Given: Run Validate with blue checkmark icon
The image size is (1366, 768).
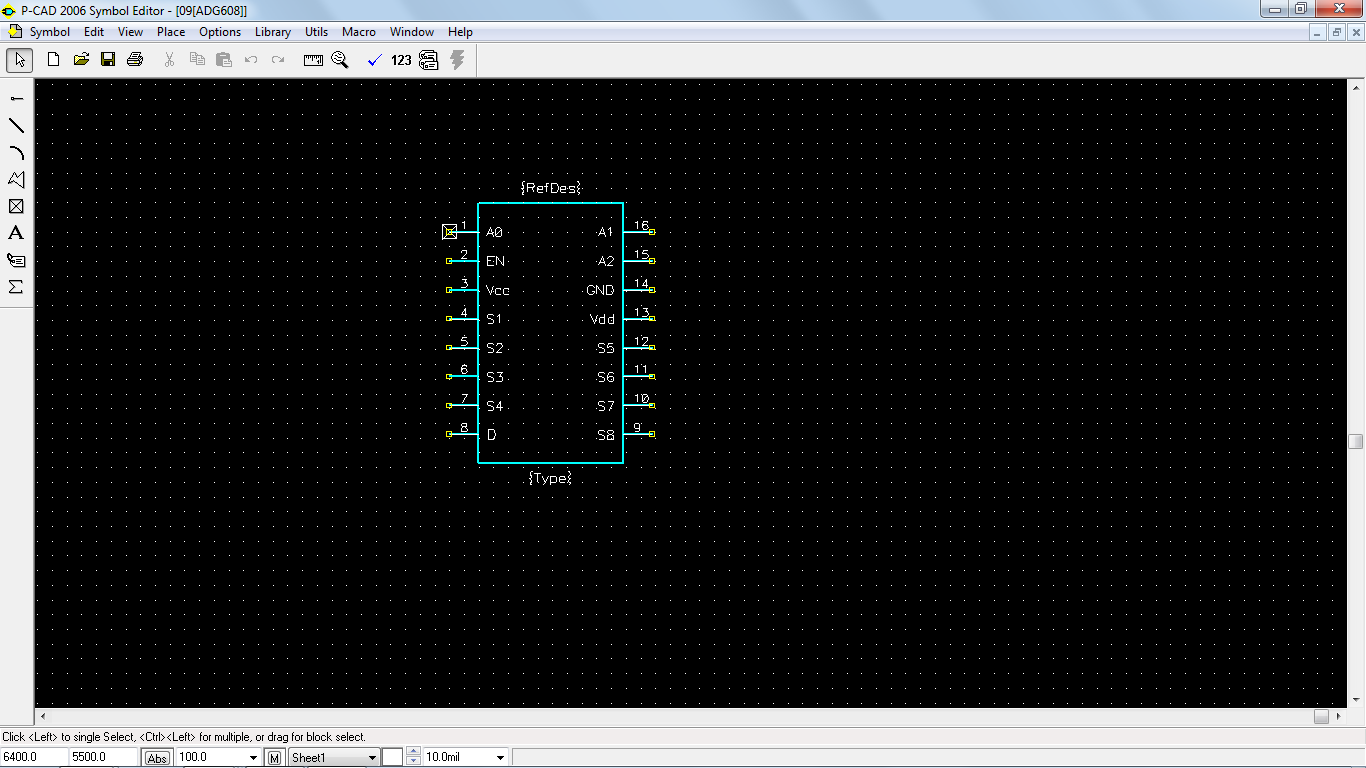Looking at the screenshot, I should coord(375,60).
